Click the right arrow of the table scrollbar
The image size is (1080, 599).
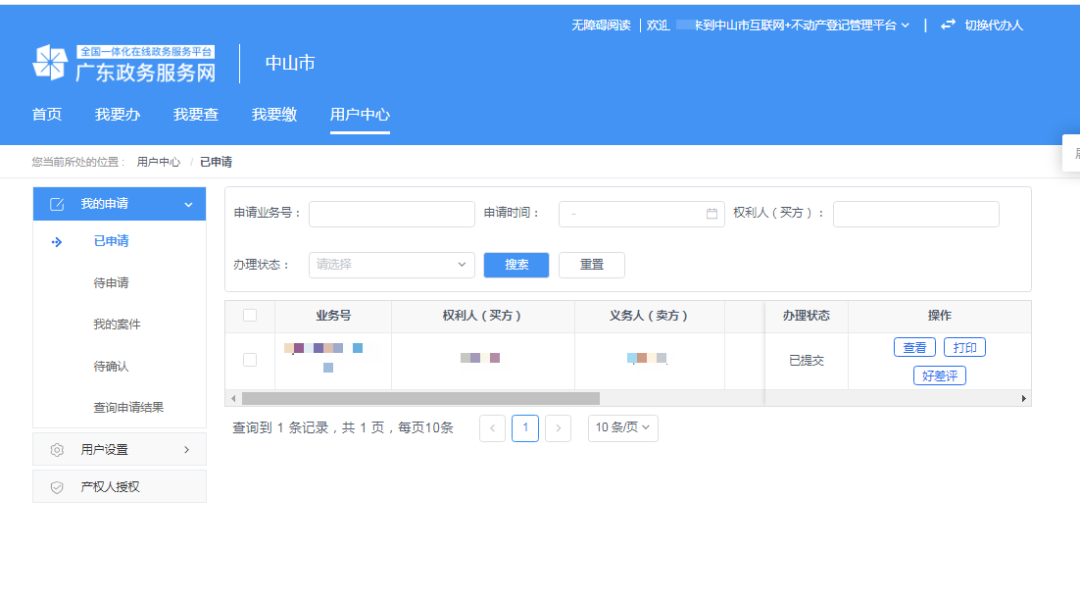coord(1023,397)
